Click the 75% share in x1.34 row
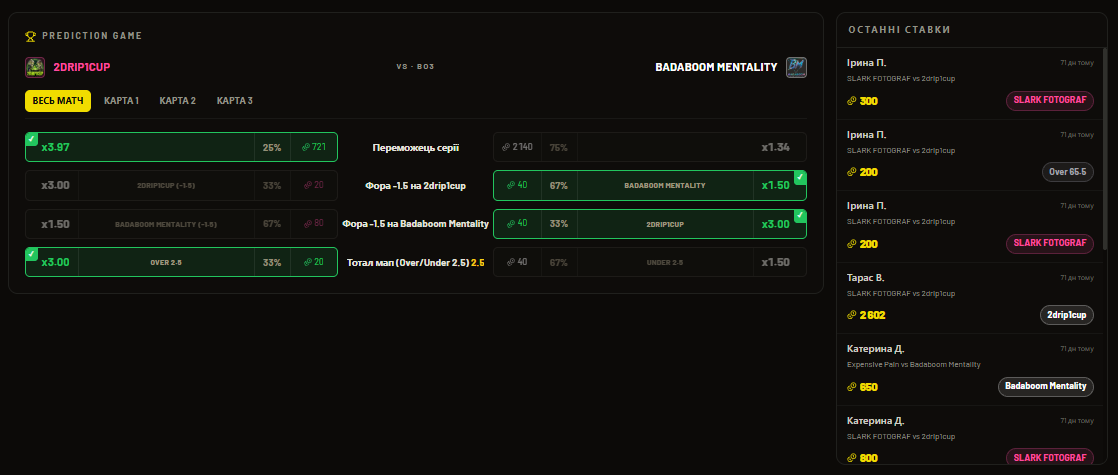 pos(559,148)
